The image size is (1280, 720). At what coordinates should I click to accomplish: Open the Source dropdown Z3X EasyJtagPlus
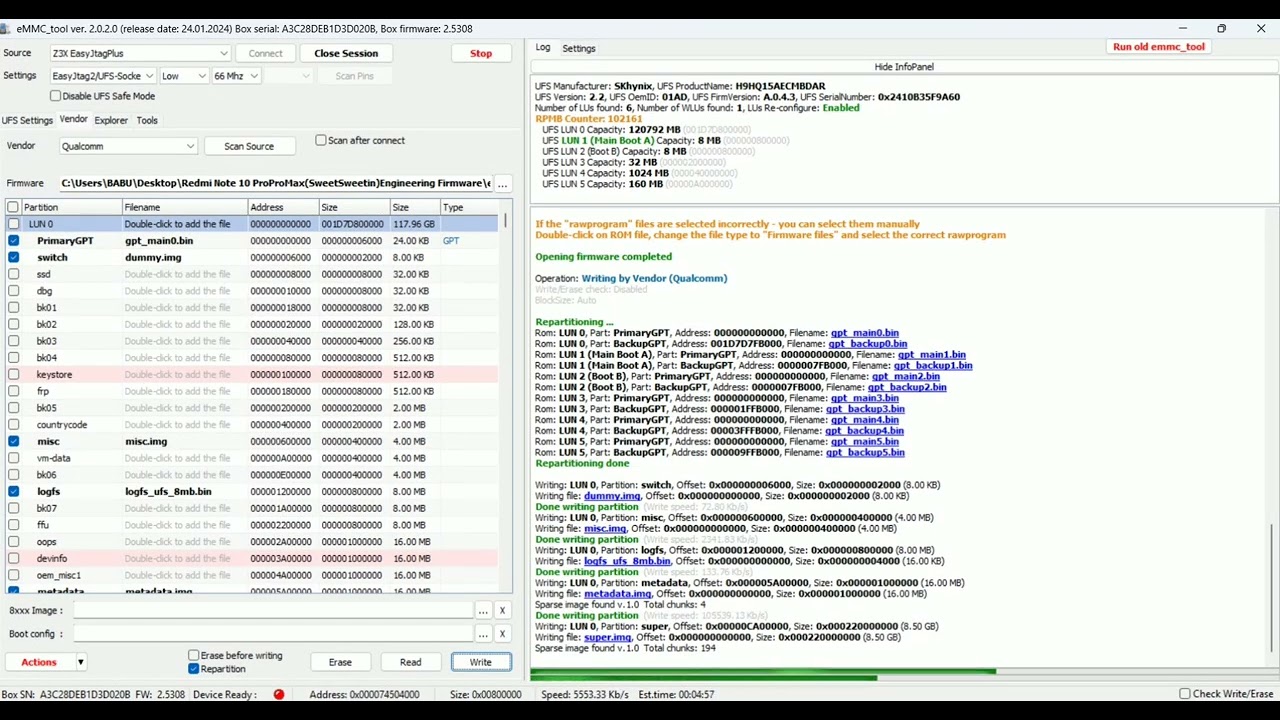pos(140,53)
